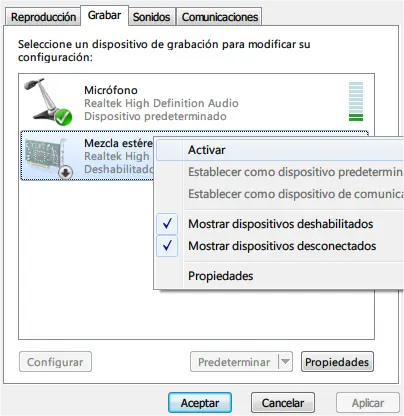Confirm with the Aceptar button
The height and width of the screenshot is (416, 404).
point(200,403)
